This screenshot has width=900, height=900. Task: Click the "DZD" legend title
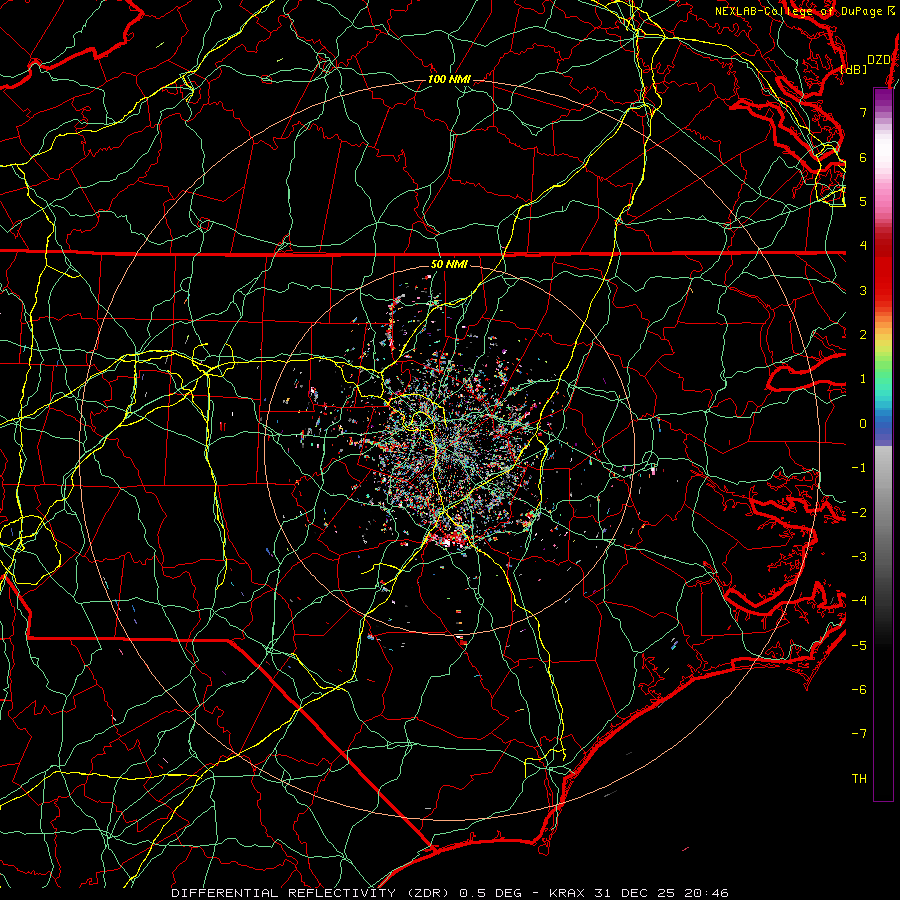coord(879,60)
